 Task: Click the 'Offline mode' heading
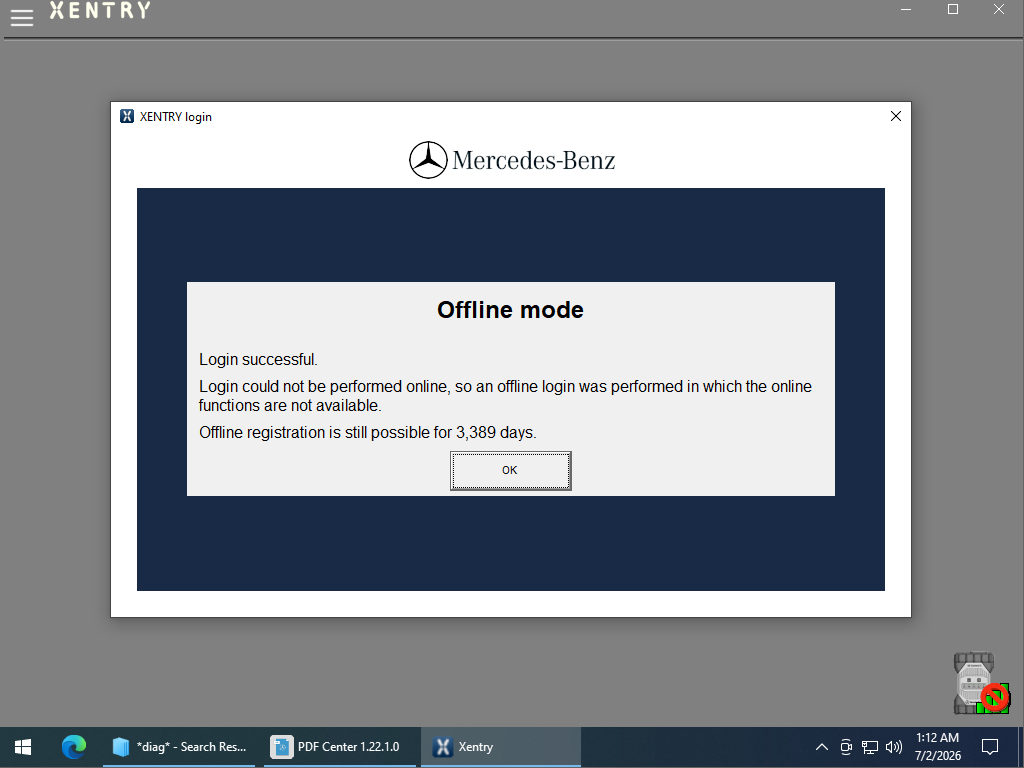510,310
